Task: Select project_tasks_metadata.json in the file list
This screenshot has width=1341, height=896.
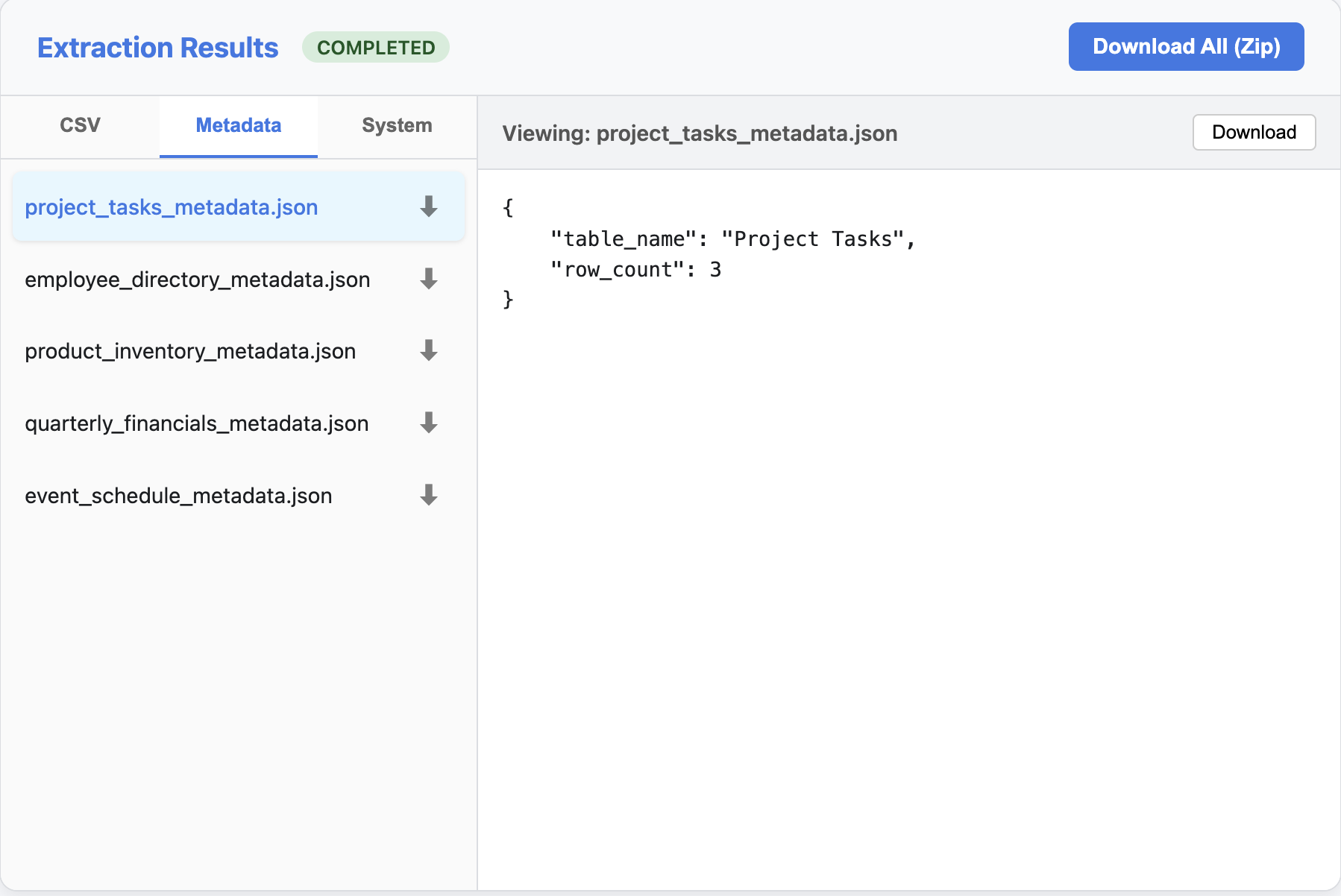Action: pos(172,207)
